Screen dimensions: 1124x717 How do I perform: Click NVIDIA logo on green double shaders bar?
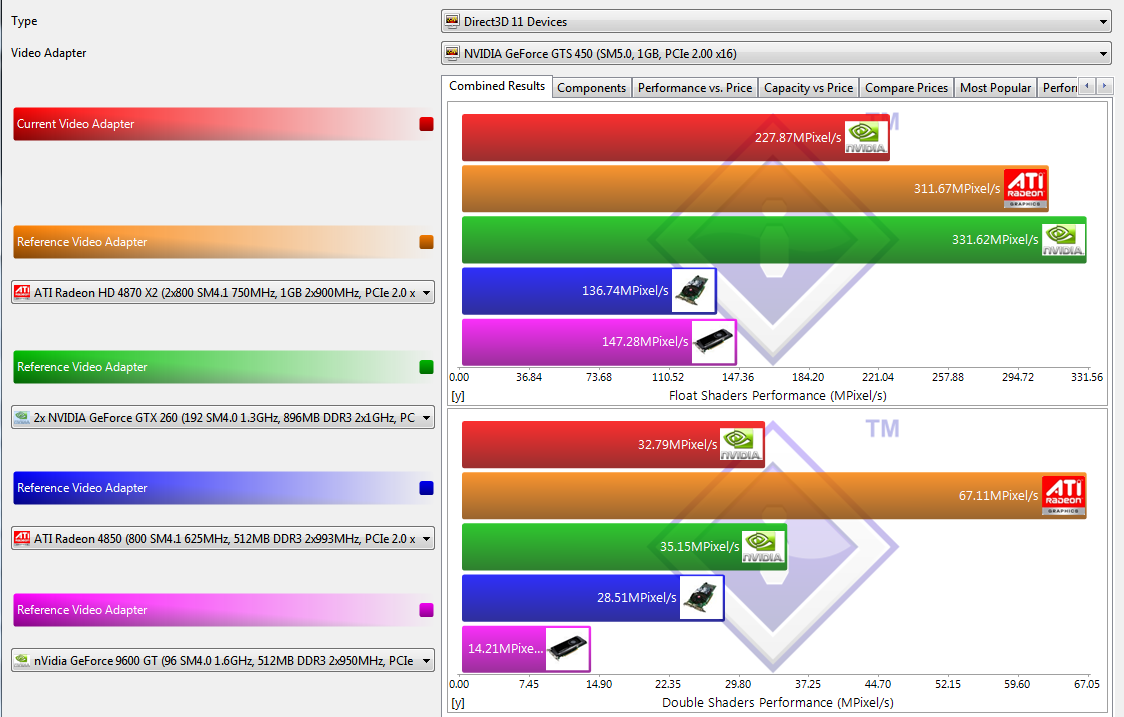[x=763, y=546]
